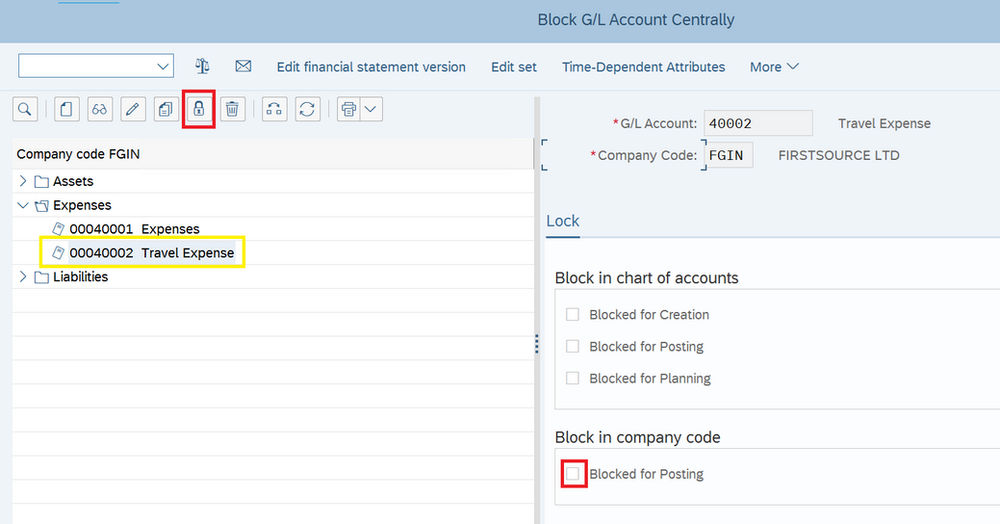Click the block padlock icon

pyautogui.click(x=199, y=109)
